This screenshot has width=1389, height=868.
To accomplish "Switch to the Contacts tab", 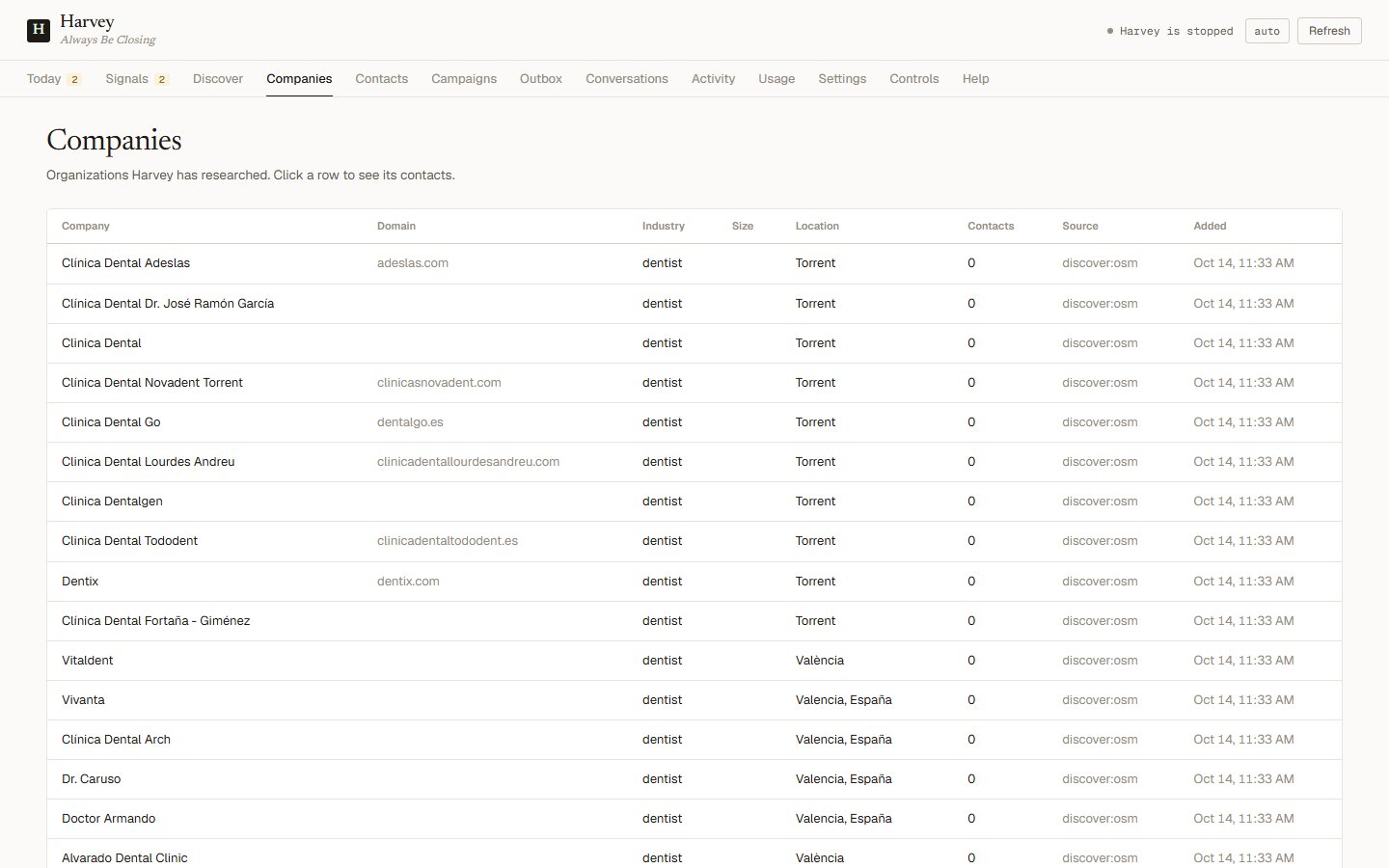I will (381, 79).
